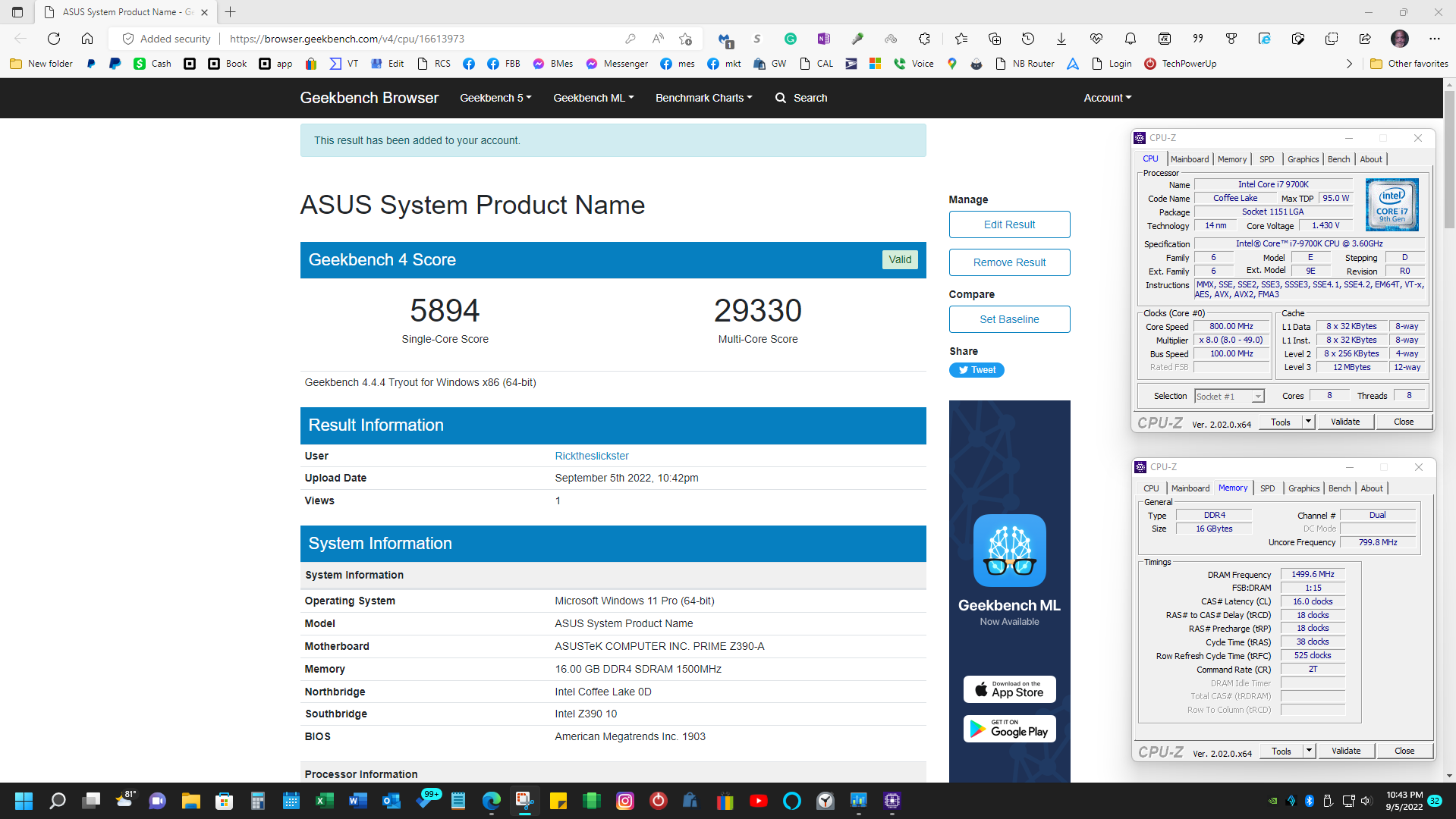The height and width of the screenshot is (819, 1456).
Task: Show more bookmarks chevron
Action: 1349,64
